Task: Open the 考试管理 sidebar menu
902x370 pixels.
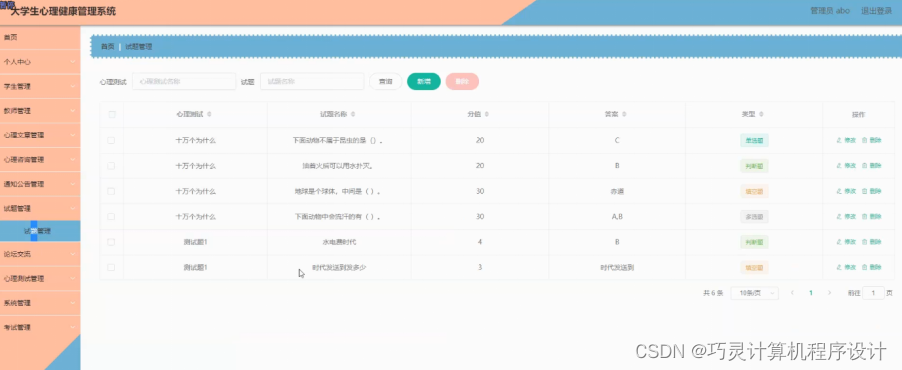Action: (40, 327)
